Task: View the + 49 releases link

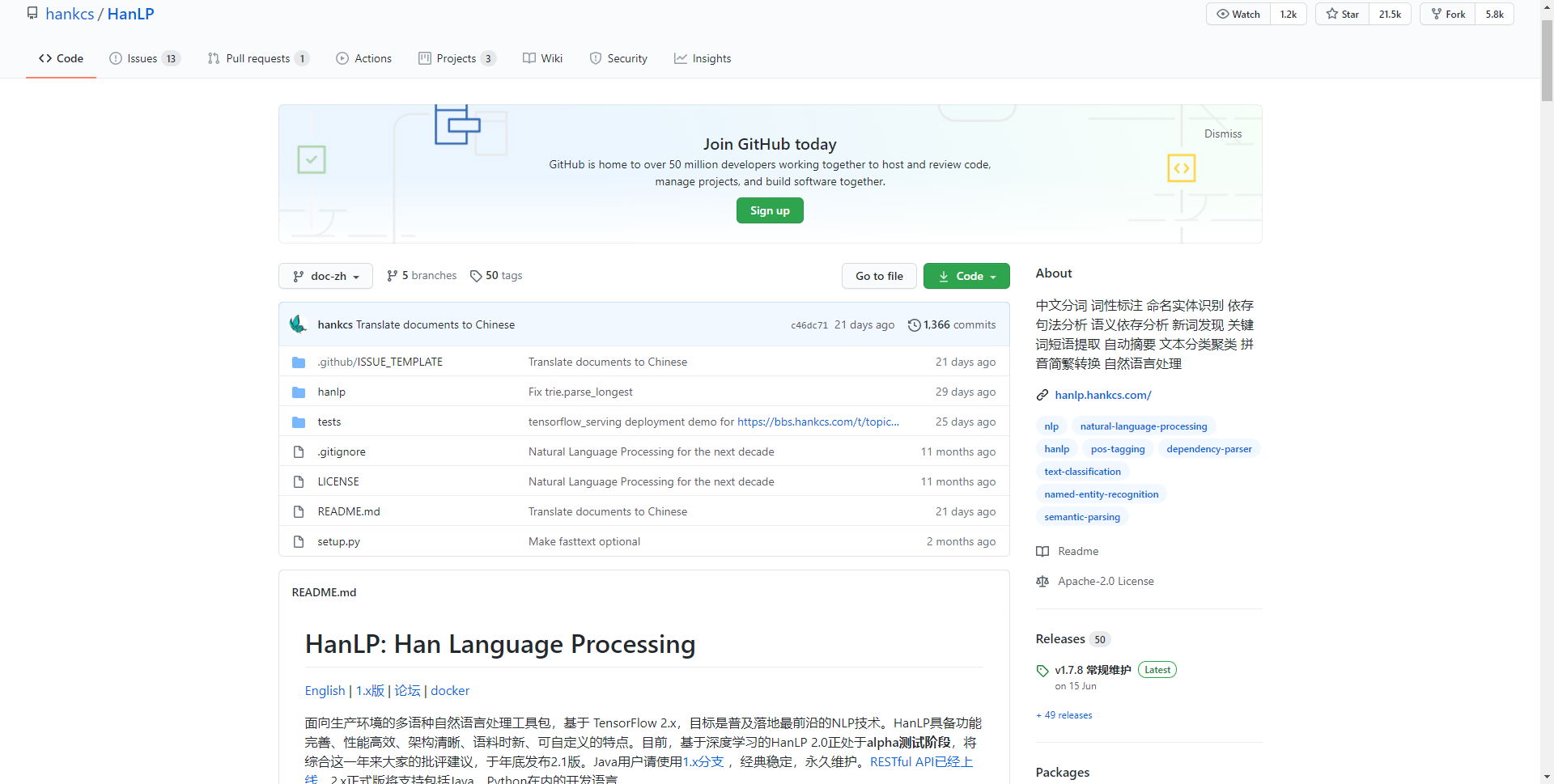Action: coord(1064,715)
